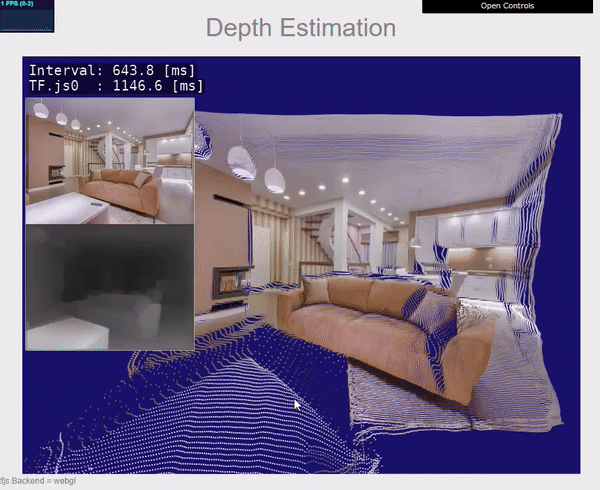The image size is (600, 490).
Task: Click the FPS stats monitor panel
Action: (x=27, y=16)
